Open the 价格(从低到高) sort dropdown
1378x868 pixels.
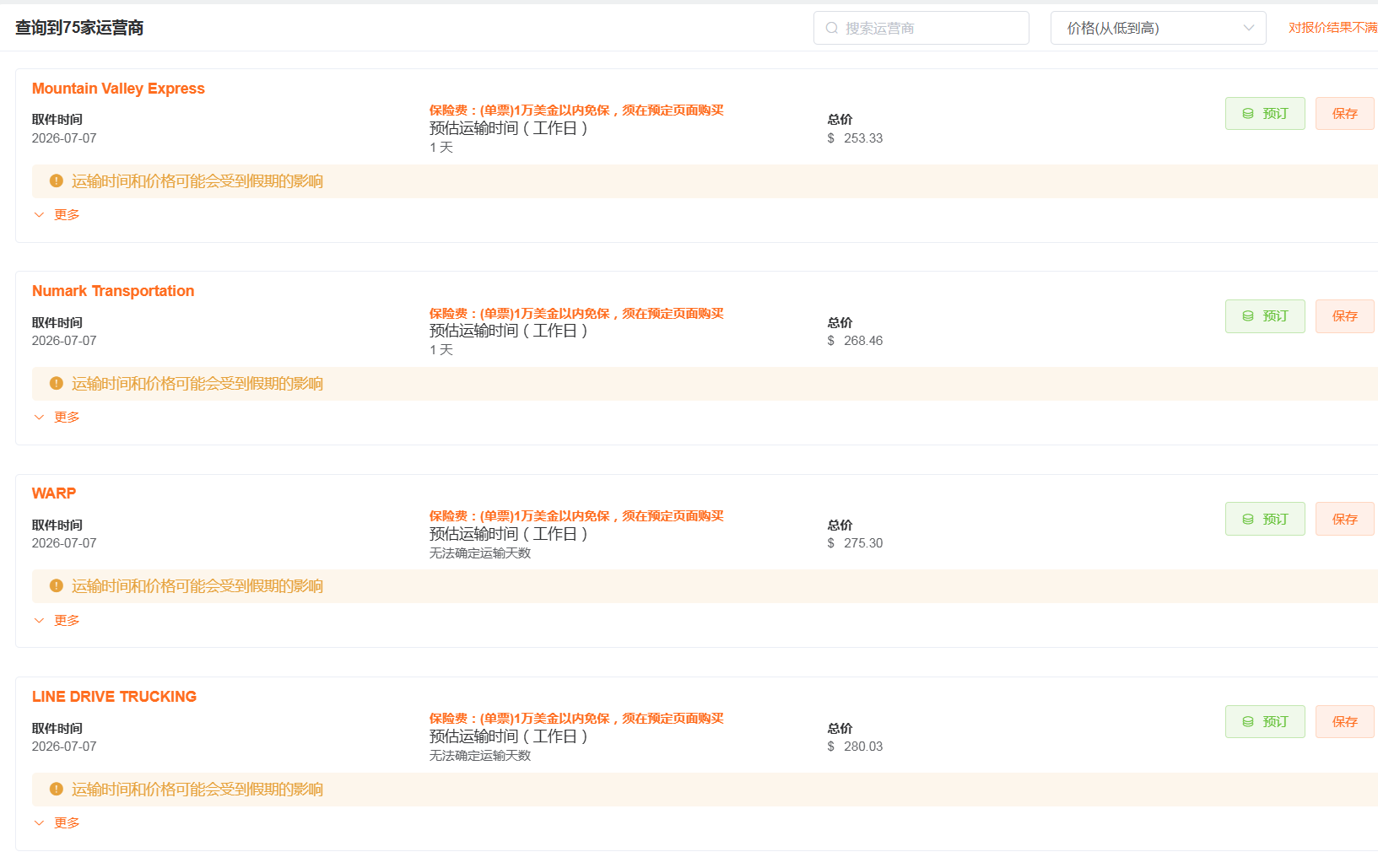click(1158, 28)
